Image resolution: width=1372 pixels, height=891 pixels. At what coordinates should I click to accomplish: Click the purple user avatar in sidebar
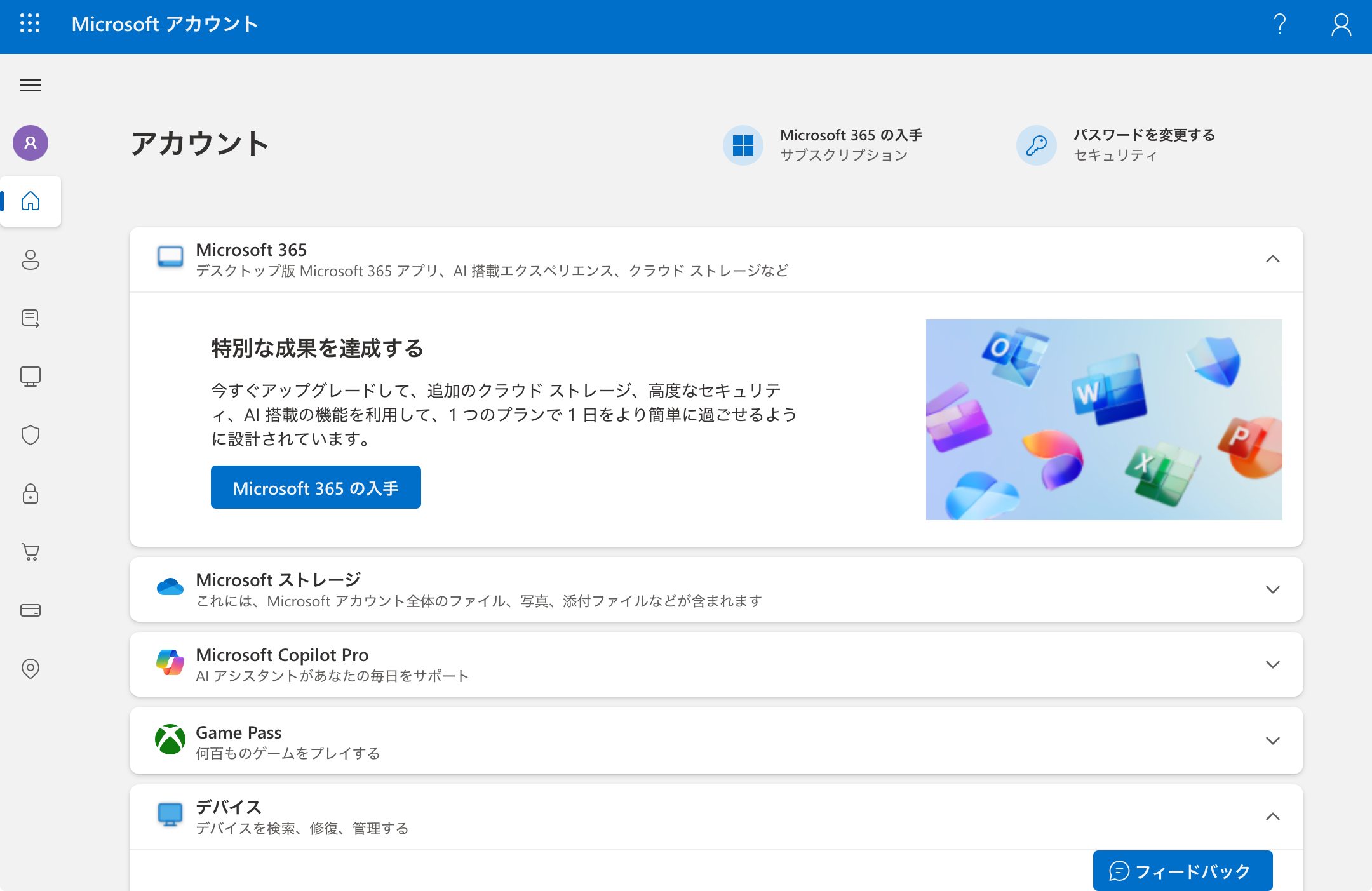coord(30,143)
